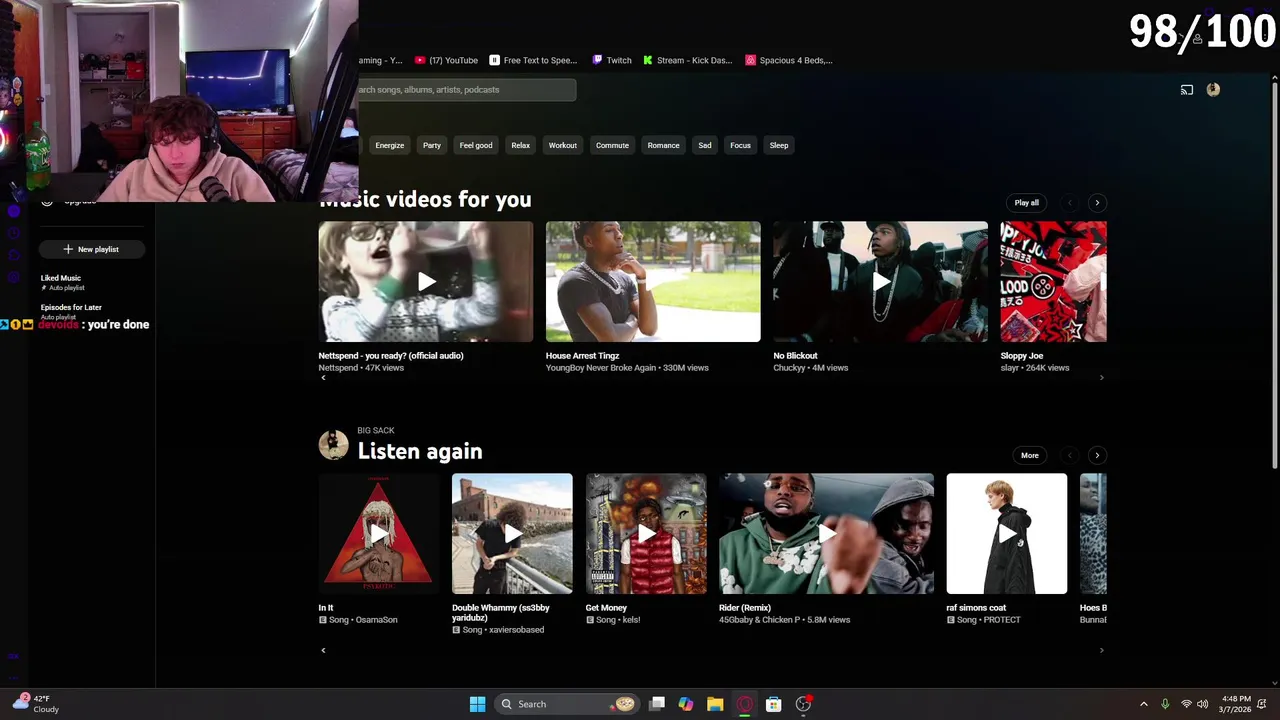Play the Nettspend 'you ready?' video
This screenshot has width=1280, height=720.
[x=426, y=282]
